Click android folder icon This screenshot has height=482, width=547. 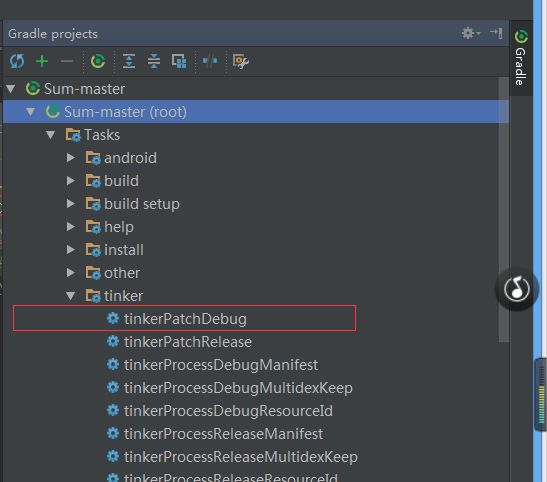point(93,158)
